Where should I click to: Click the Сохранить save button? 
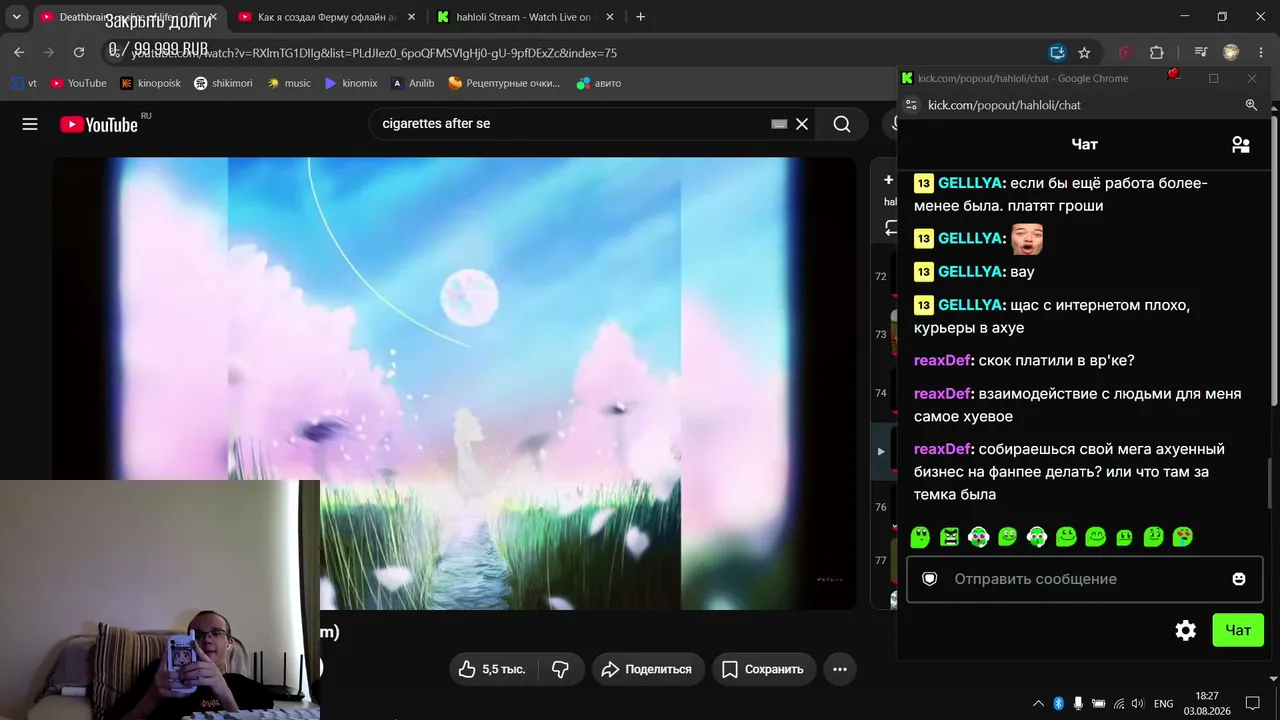(764, 669)
